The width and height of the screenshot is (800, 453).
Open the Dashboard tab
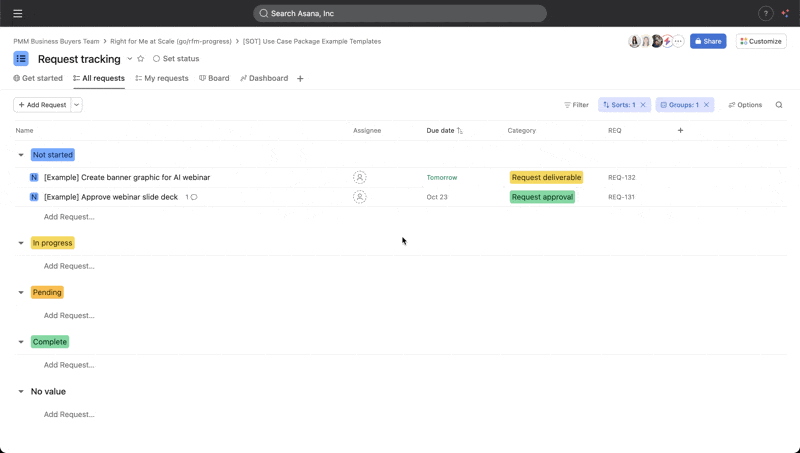264,78
